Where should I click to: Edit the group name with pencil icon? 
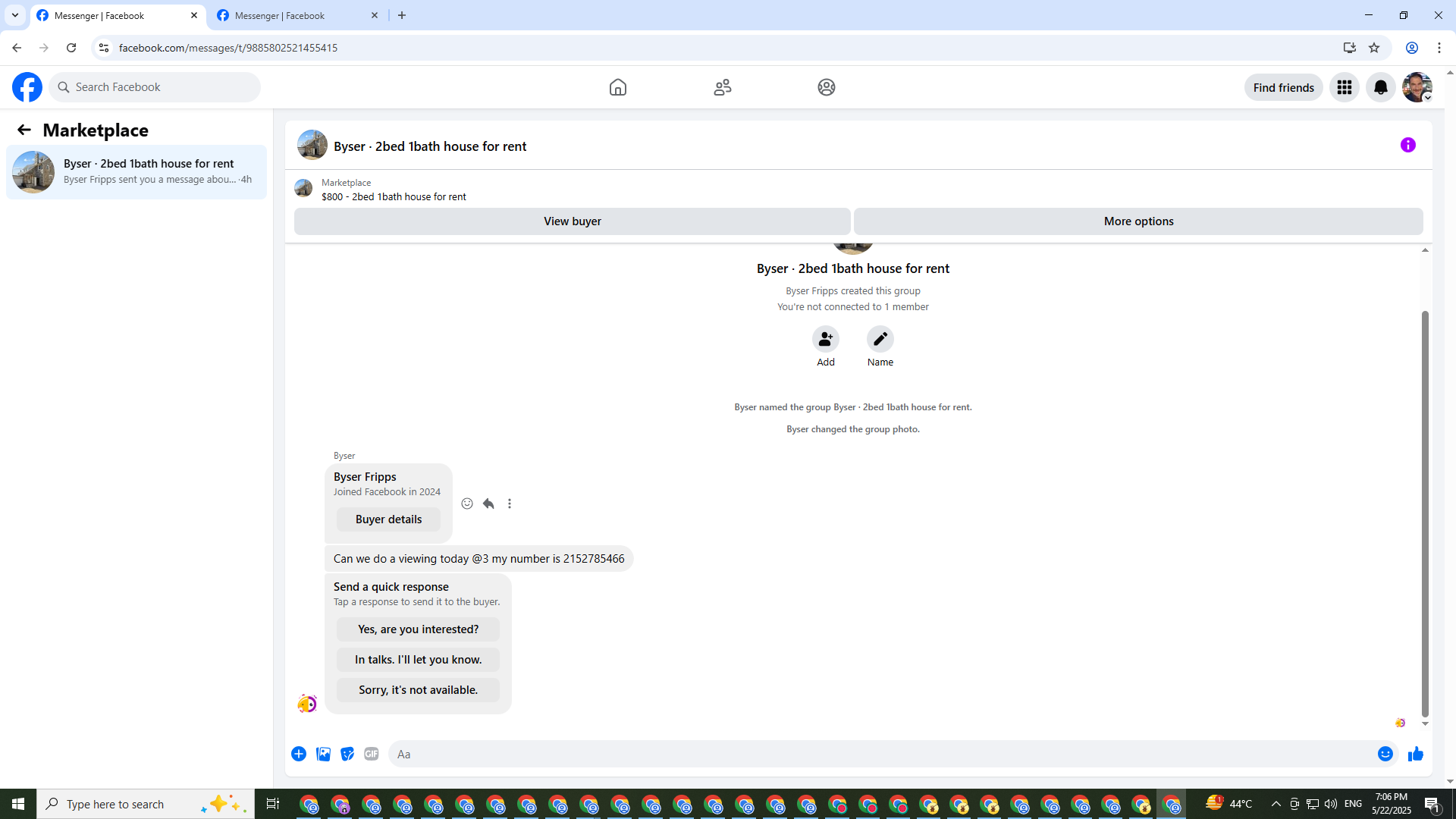880,339
